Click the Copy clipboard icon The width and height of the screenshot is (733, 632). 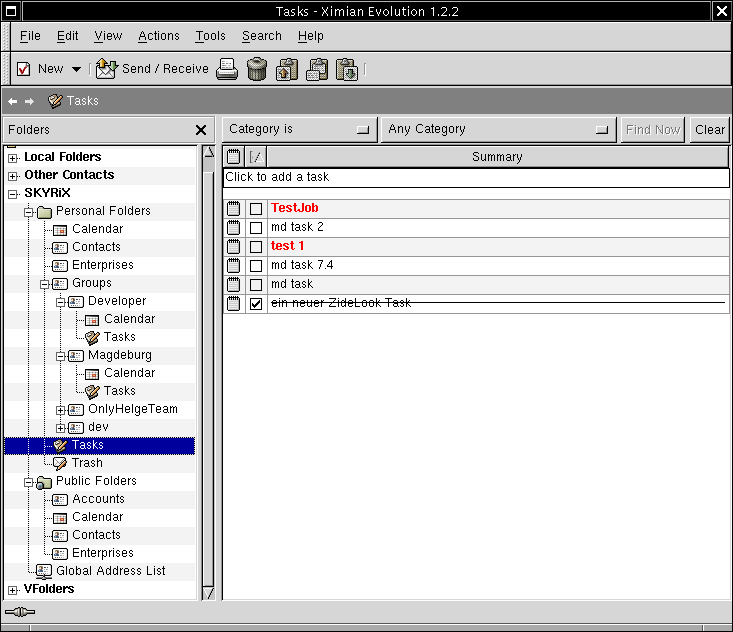[317, 70]
